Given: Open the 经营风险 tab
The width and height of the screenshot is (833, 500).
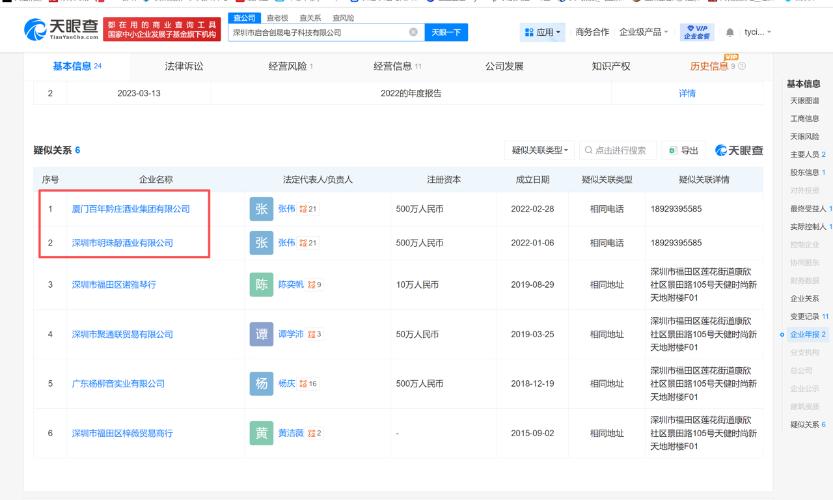Looking at the screenshot, I should point(290,66).
